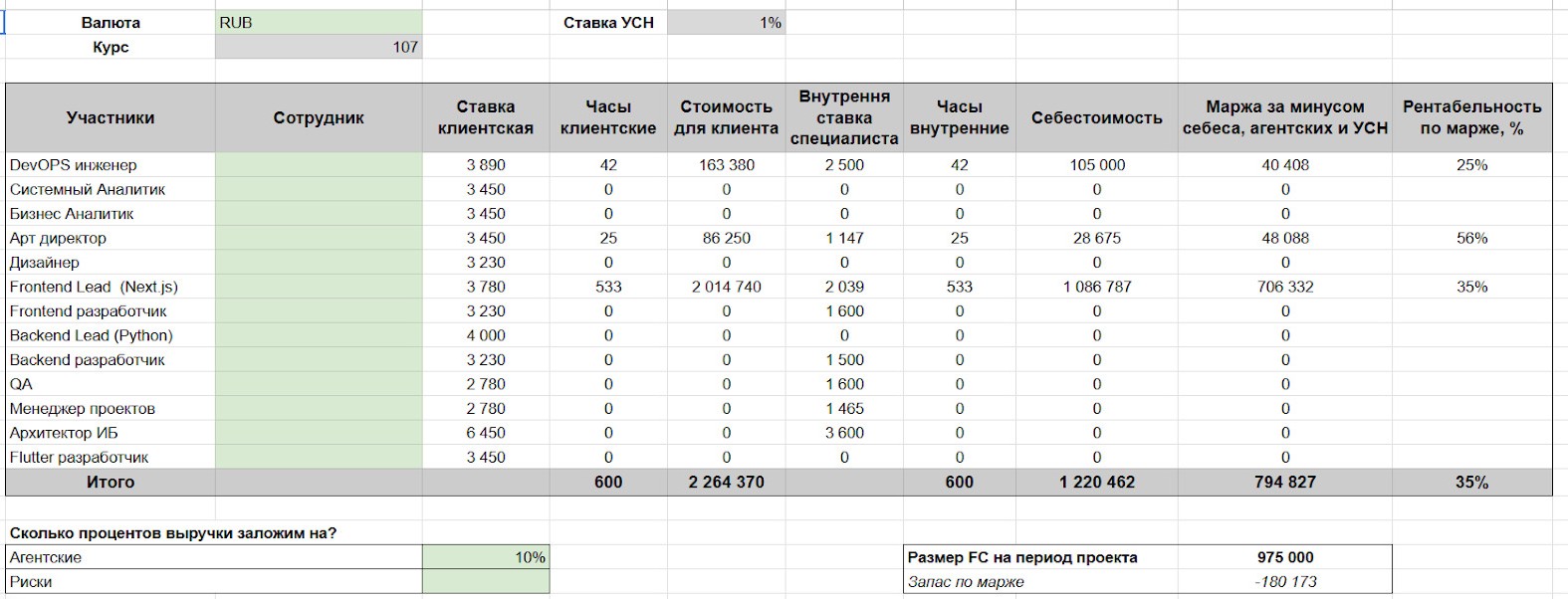1568x599 pixels.
Task: Click the RUB currency cell
Action: point(318,23)
